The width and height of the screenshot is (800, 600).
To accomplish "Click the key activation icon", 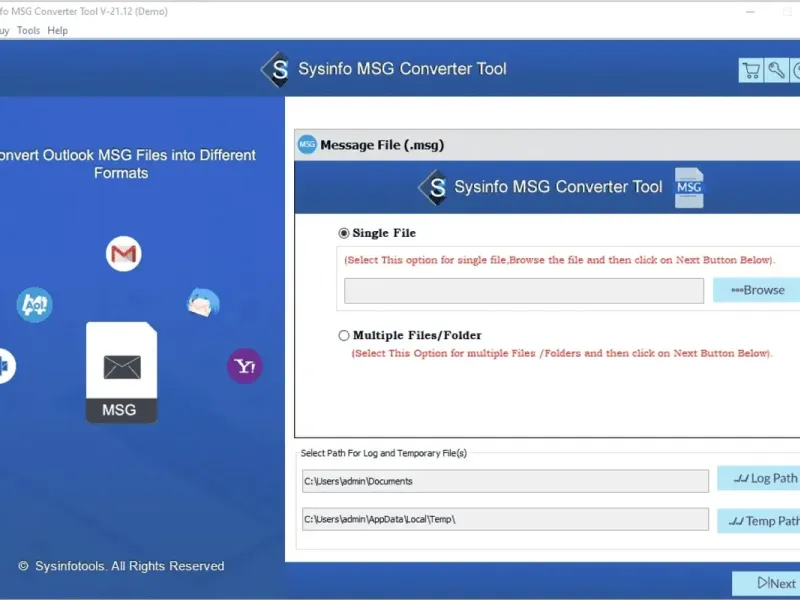I will coord(776,70).
